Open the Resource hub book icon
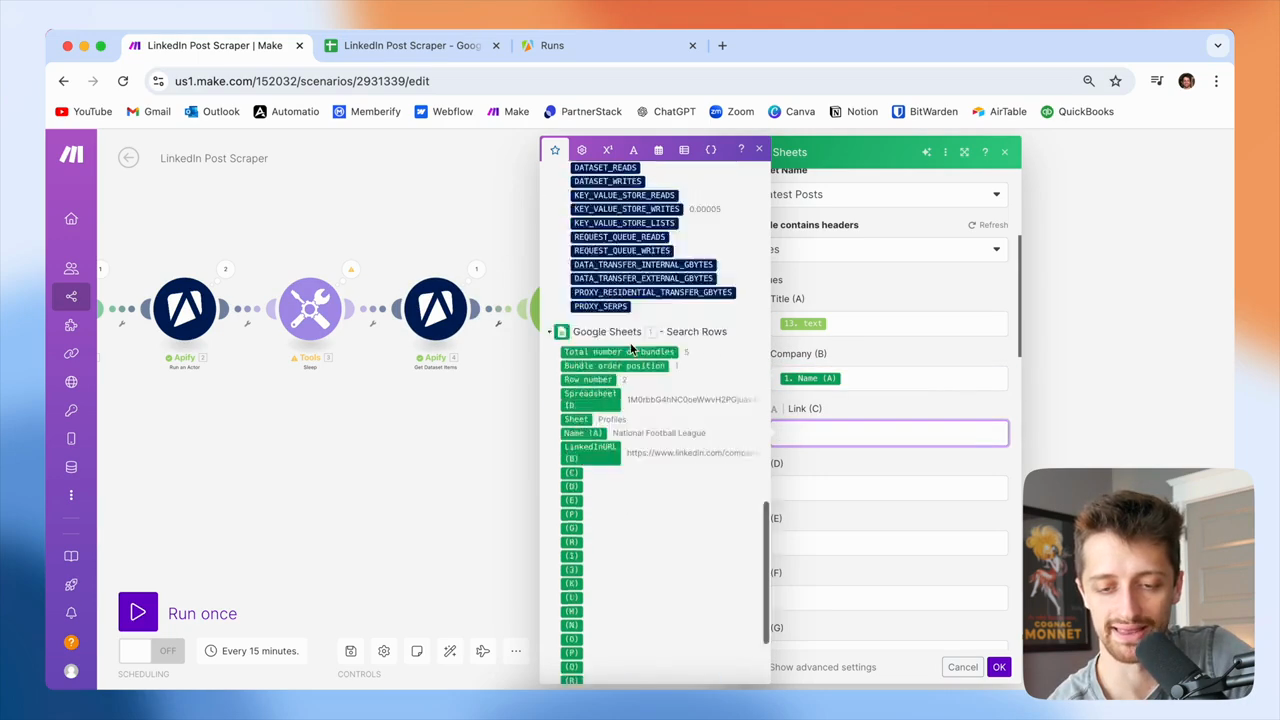Image resolution: width=1280 pixels, height=720 pixels. point(71,556)
